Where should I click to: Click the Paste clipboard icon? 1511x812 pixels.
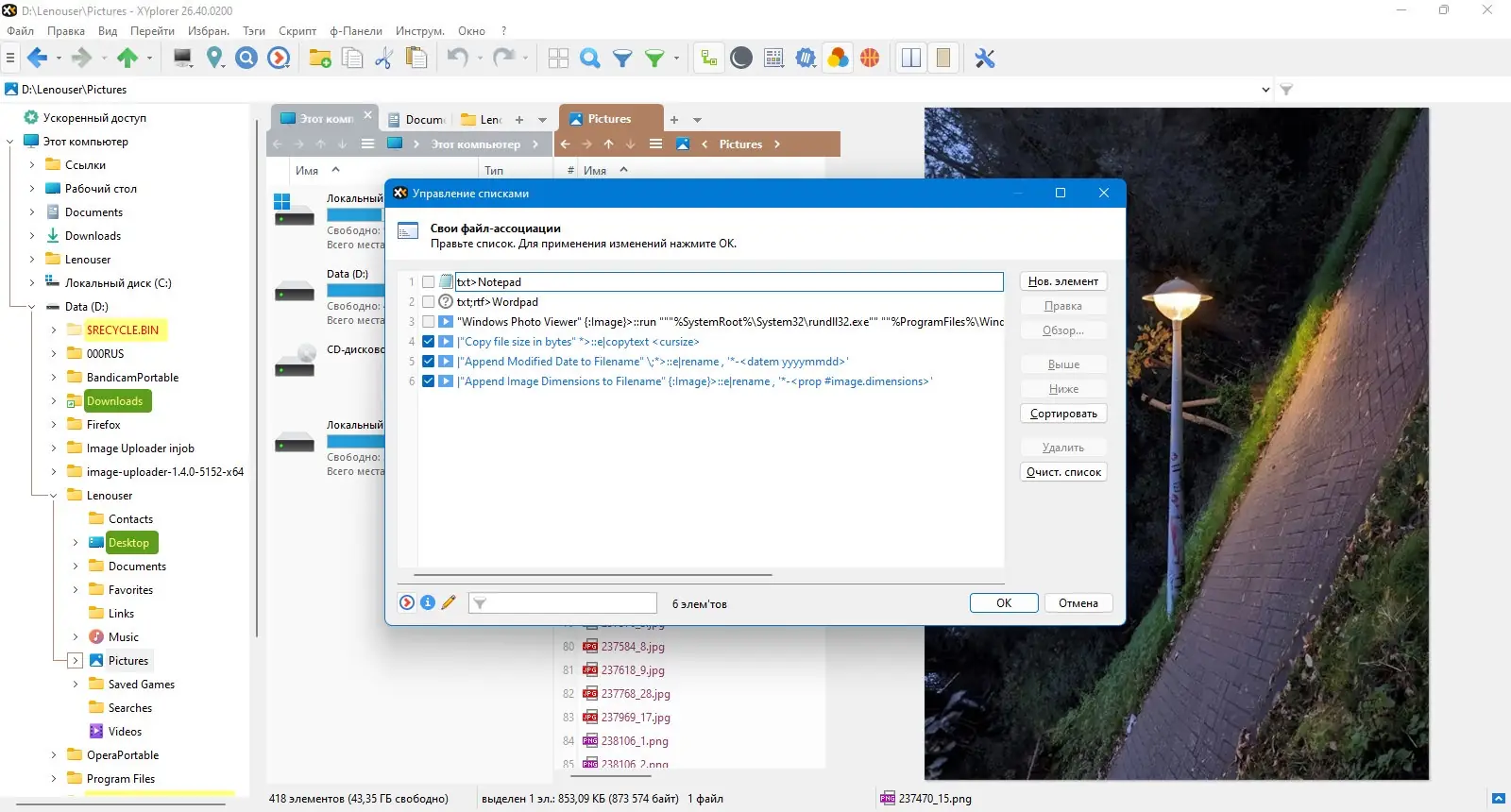click(x=416, y=59)
